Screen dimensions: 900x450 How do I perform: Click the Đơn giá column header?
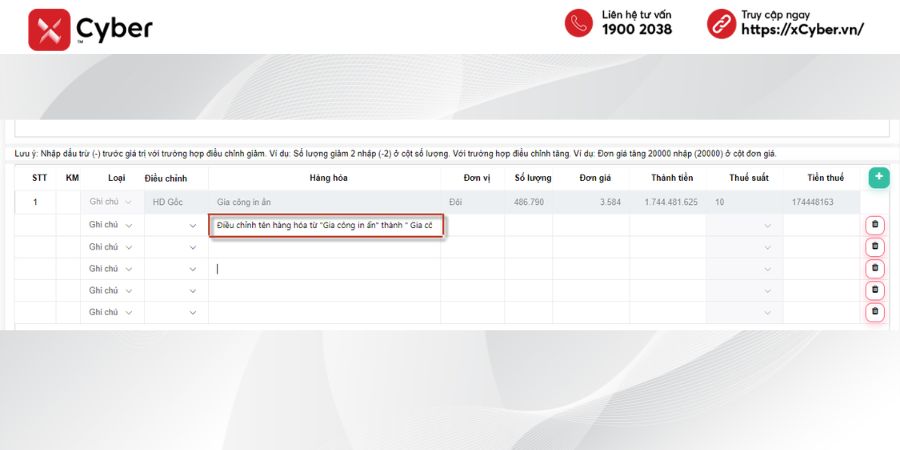595,178
